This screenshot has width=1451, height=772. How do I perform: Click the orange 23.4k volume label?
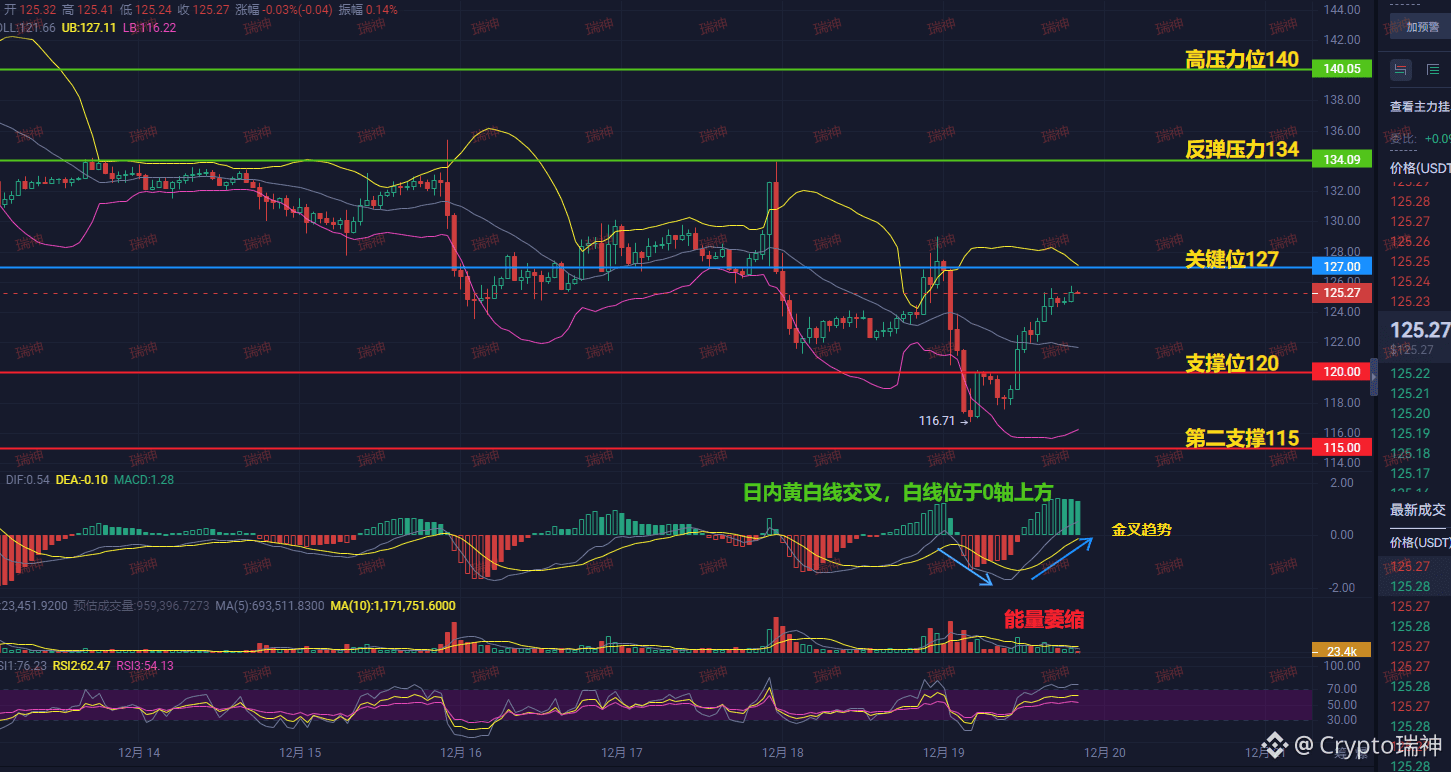click(x=1341, y=651)
